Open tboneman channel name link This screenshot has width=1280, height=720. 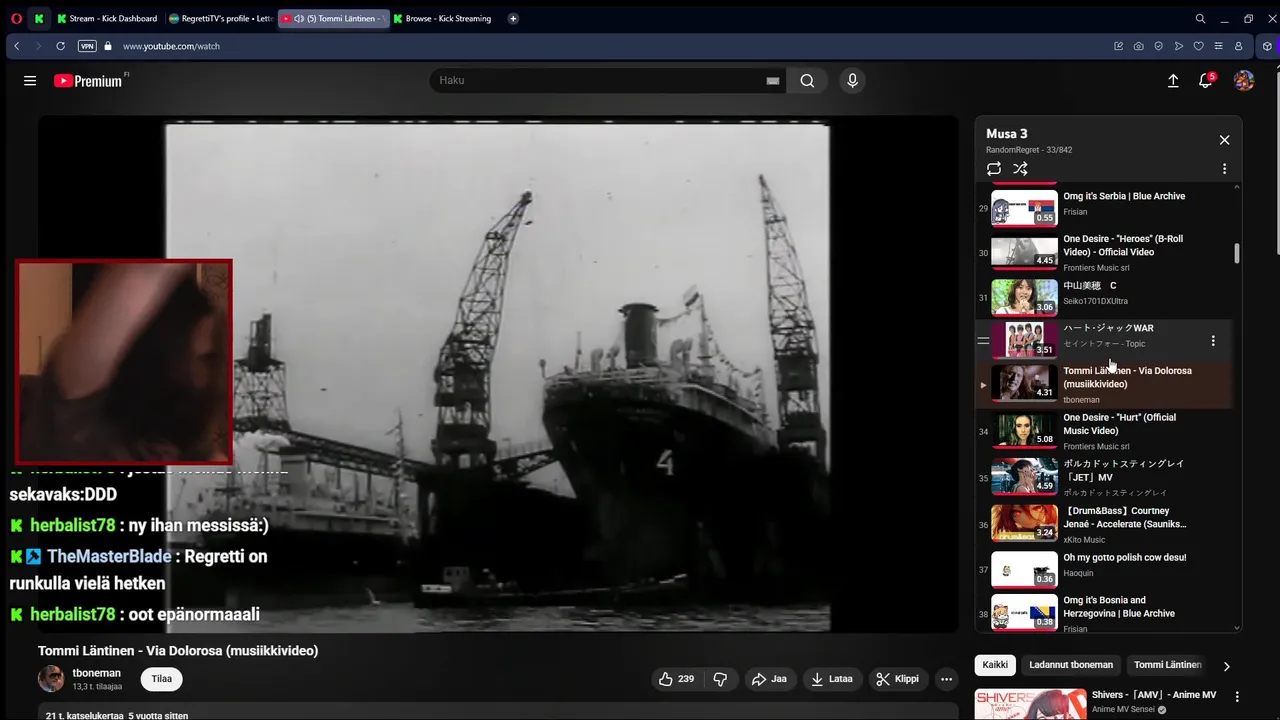tap(97, 673)
